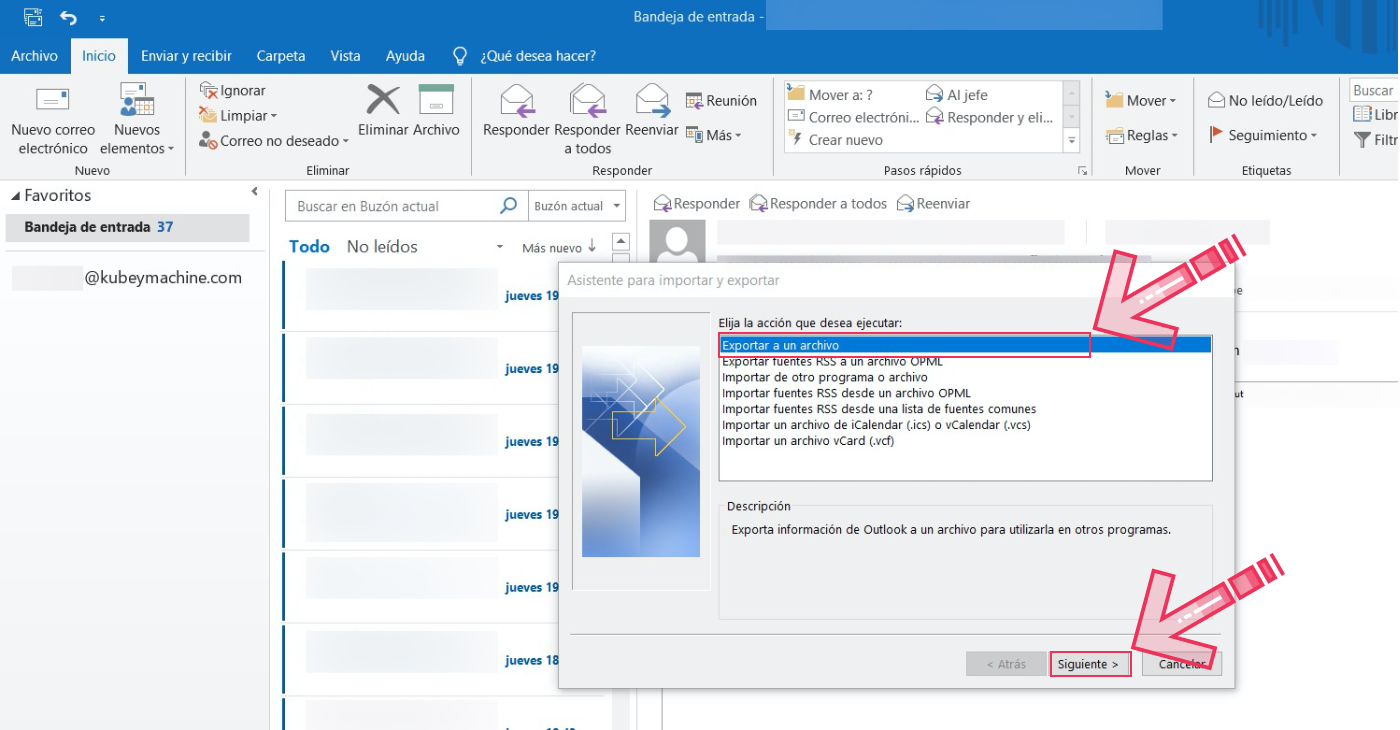Viewport: 1400px width, 730px height.
Task: Collapse the Favoritos section
Action: coord(16,196)
